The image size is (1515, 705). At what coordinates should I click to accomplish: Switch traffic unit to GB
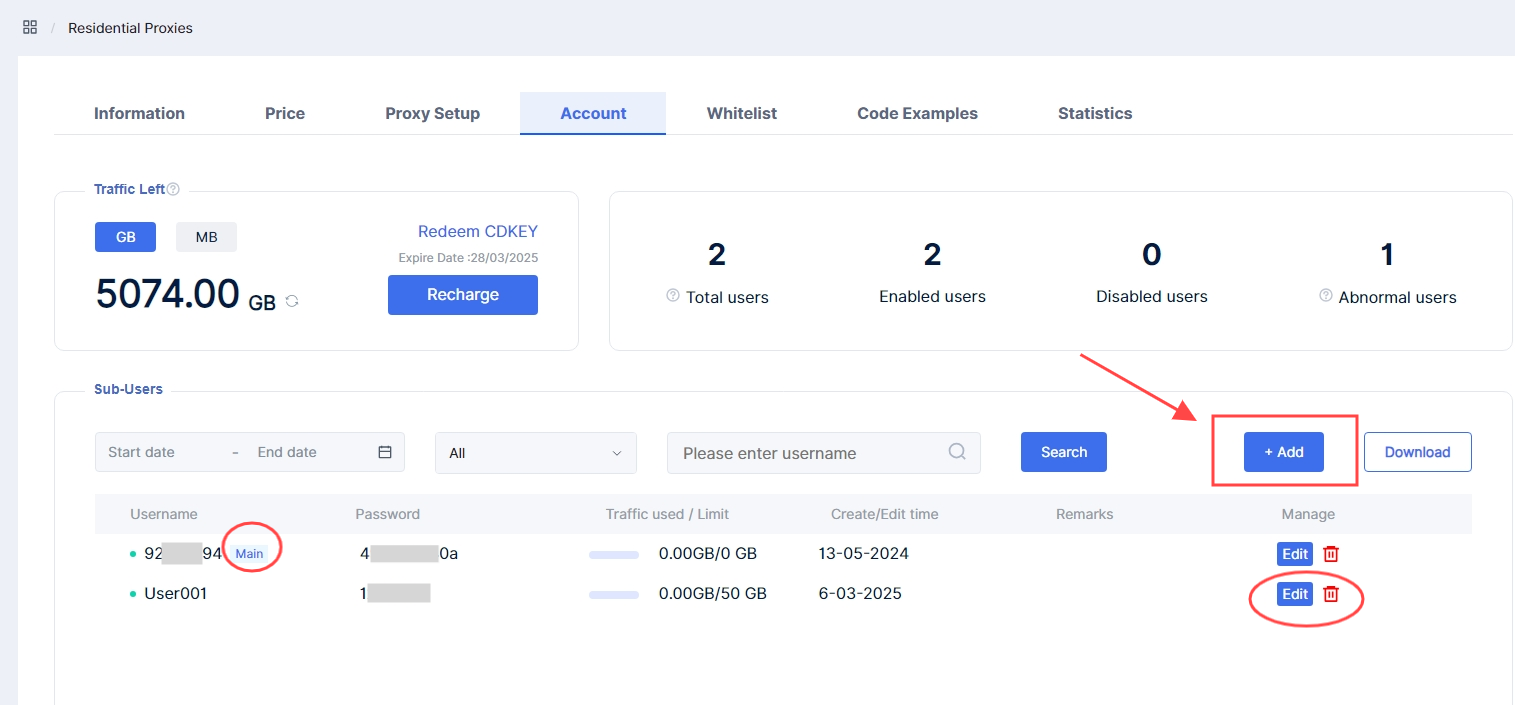126,237
